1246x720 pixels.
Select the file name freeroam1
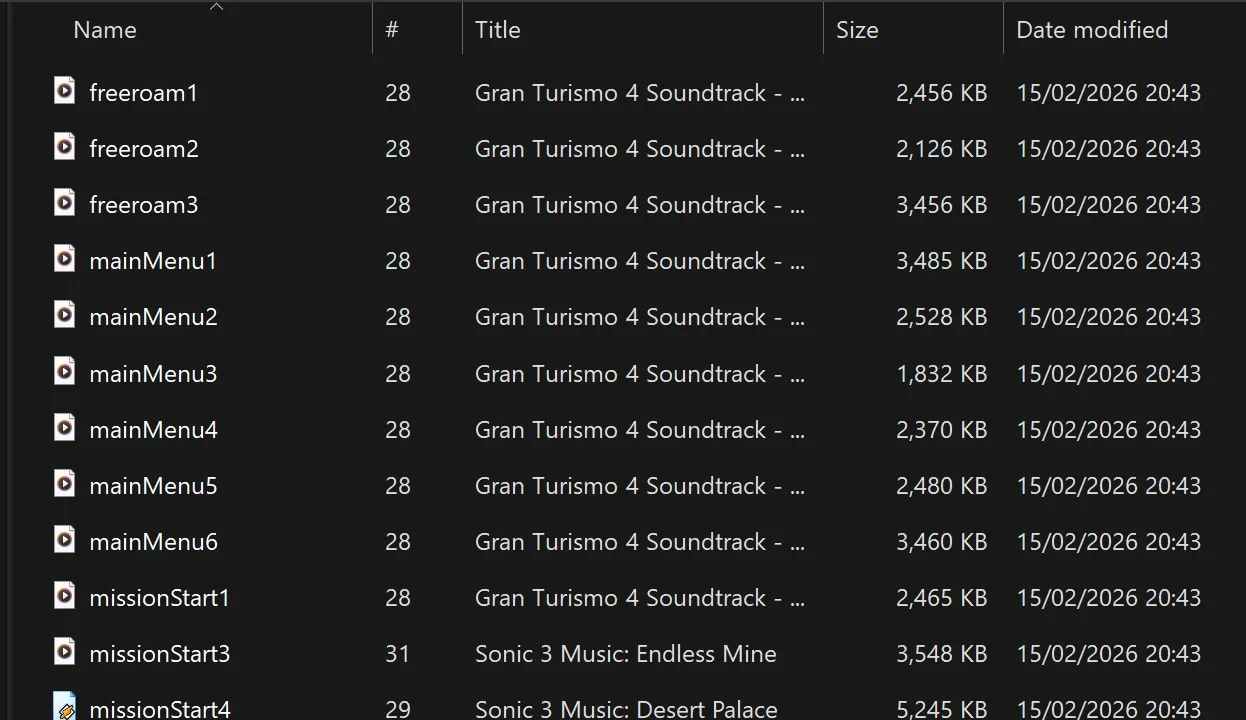point(144,93)
